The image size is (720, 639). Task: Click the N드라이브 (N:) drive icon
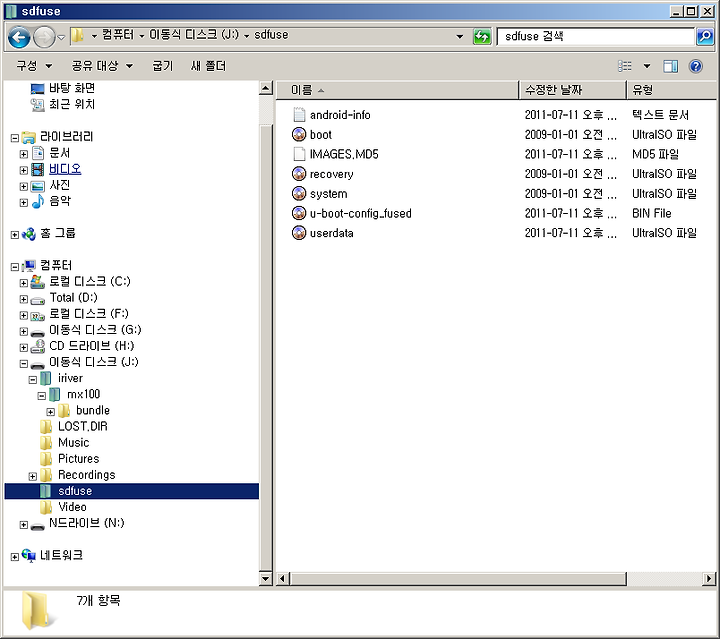[38, 526]
